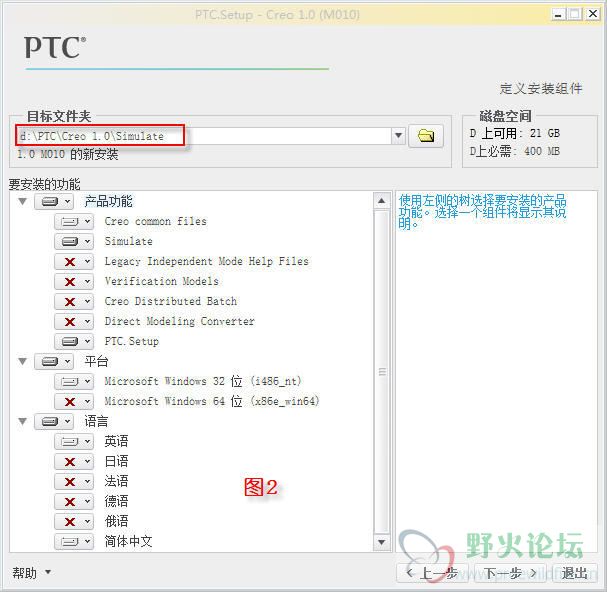Select the Verification Models label
This screenshot has width=607, height=592.
pos(161,281)
